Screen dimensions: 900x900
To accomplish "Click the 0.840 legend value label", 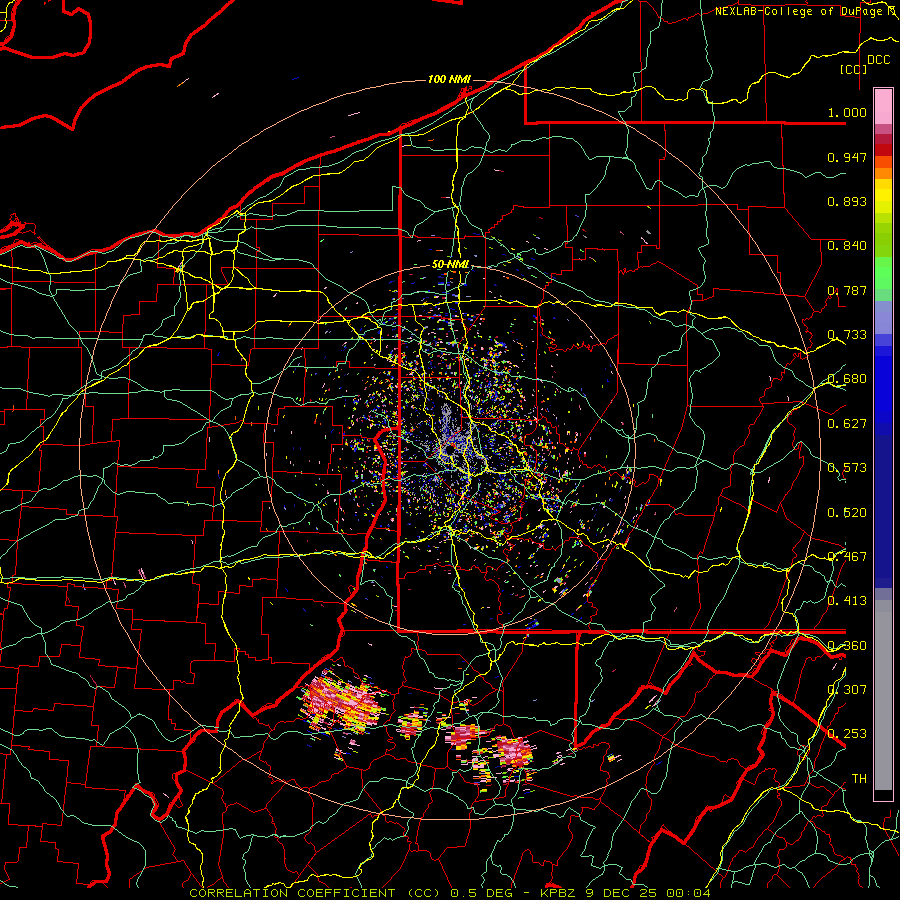I will pos(847,246).
